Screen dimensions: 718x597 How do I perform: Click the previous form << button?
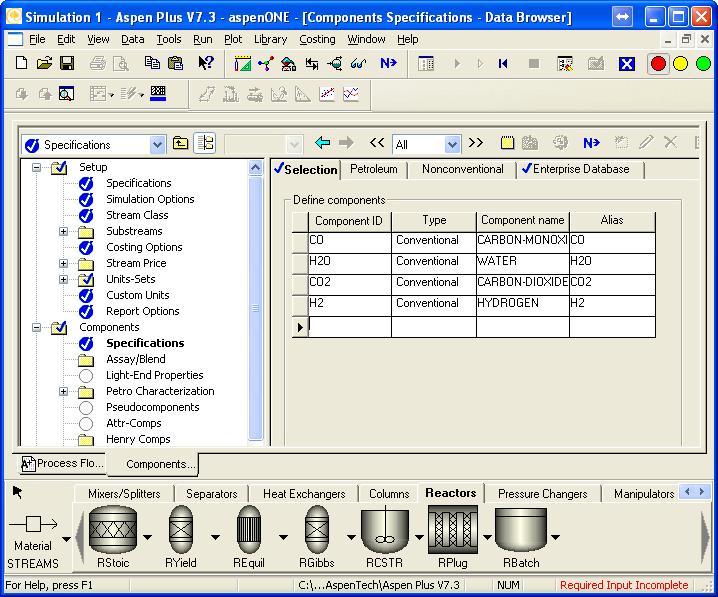377,143
